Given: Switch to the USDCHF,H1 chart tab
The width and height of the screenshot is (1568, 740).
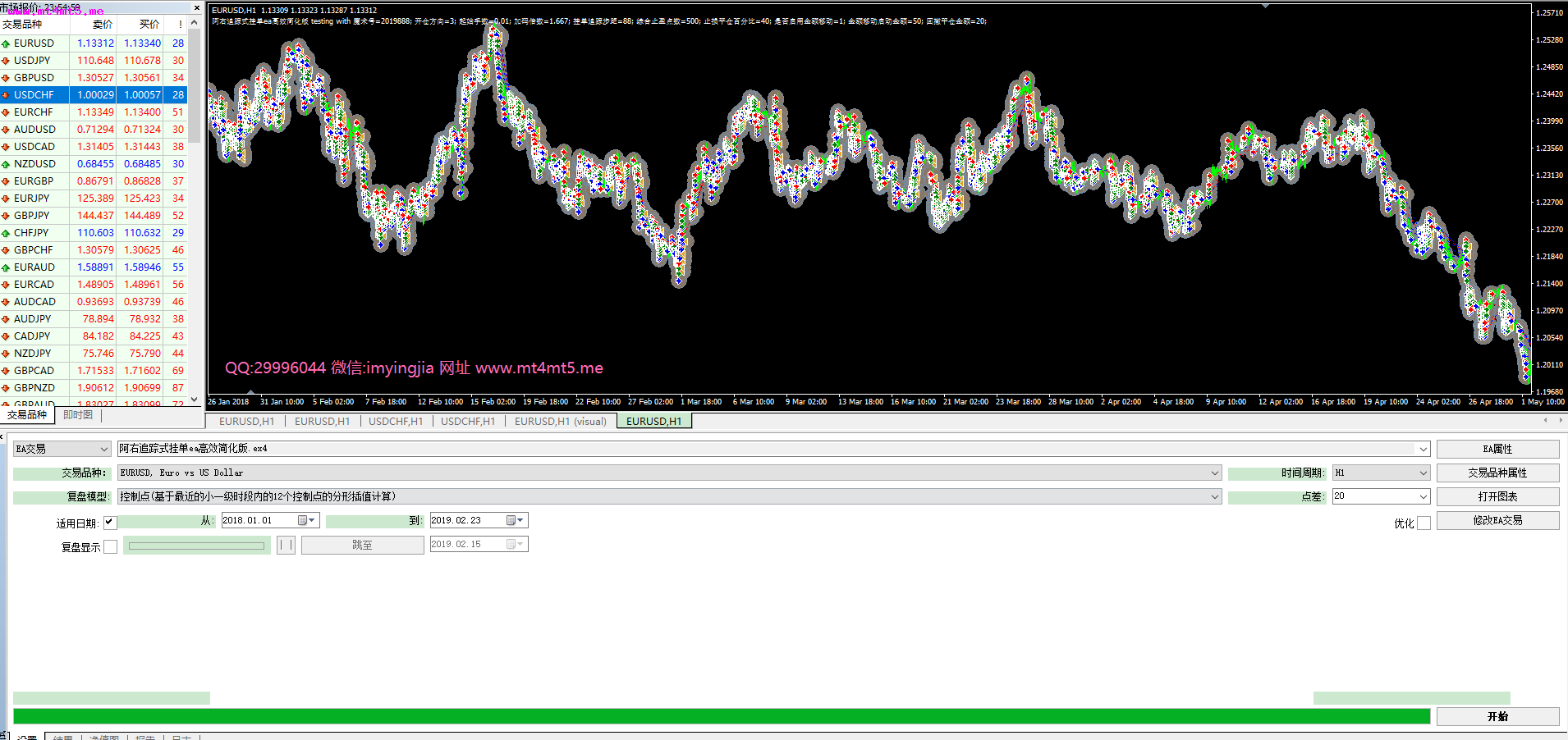Looking at the screenshot, I should click(396, 422).
